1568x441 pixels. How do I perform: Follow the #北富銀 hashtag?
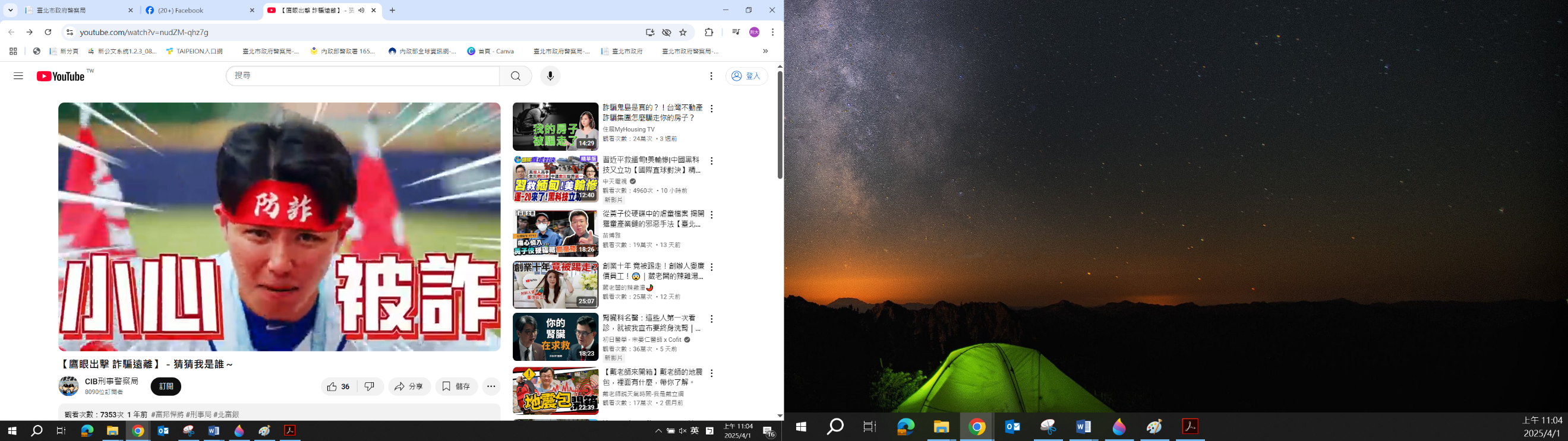pos(226,415)
